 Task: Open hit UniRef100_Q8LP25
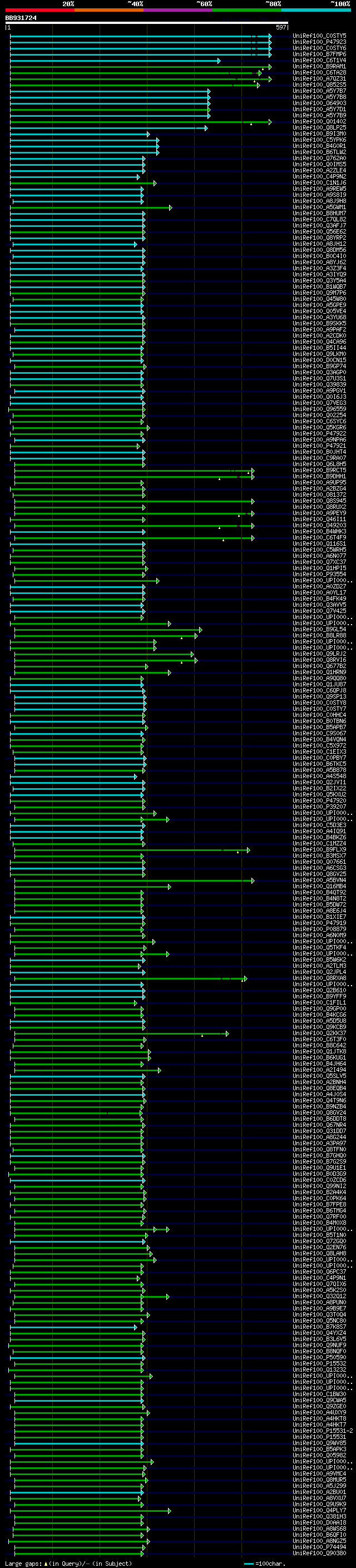[319, 128]
